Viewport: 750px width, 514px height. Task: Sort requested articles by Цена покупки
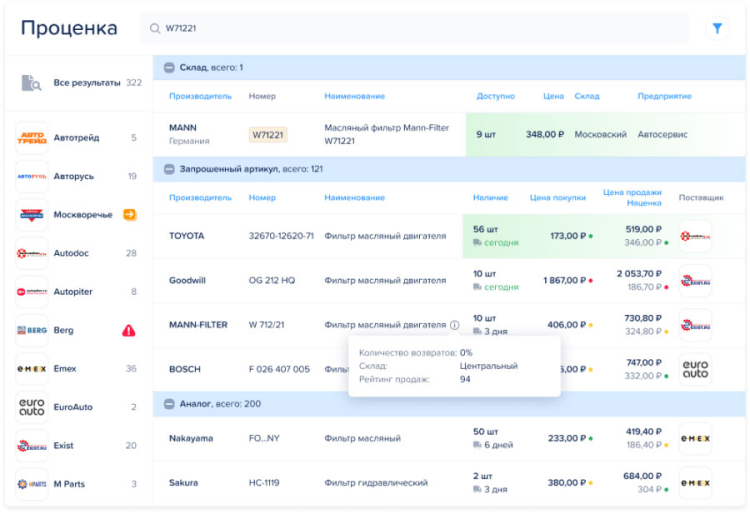558,197
